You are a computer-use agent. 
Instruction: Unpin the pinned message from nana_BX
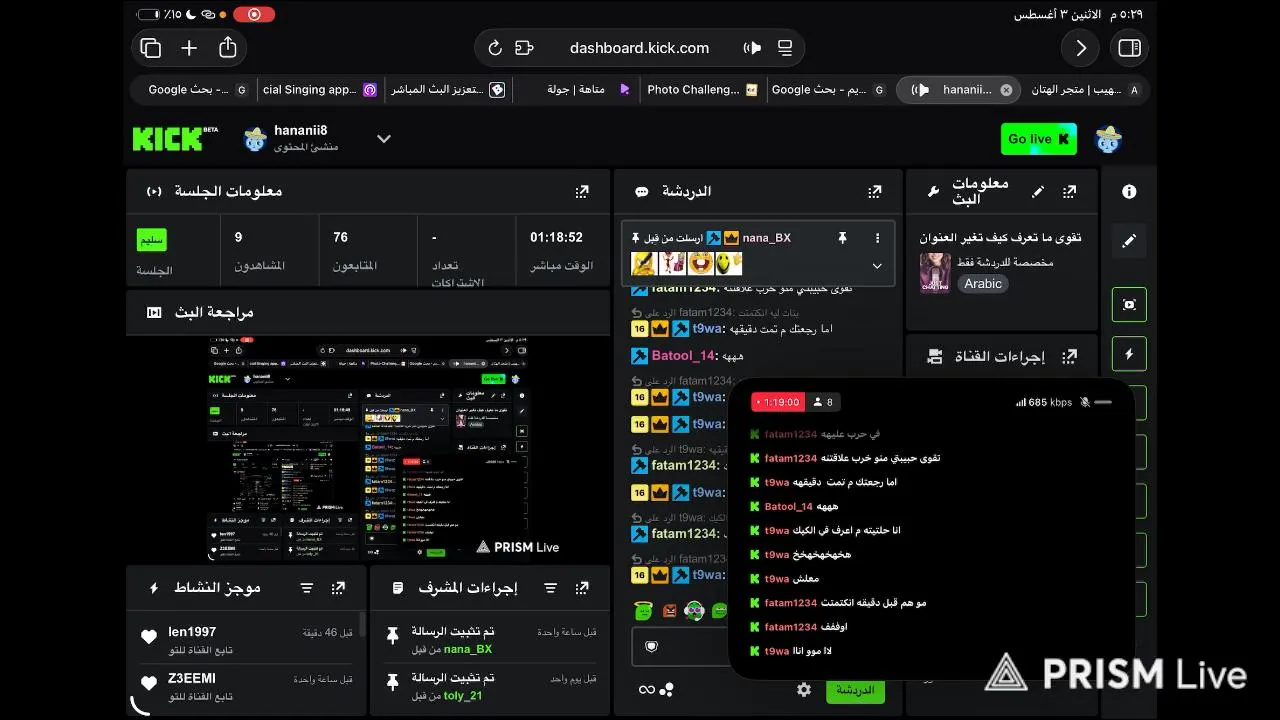[842, 238]
